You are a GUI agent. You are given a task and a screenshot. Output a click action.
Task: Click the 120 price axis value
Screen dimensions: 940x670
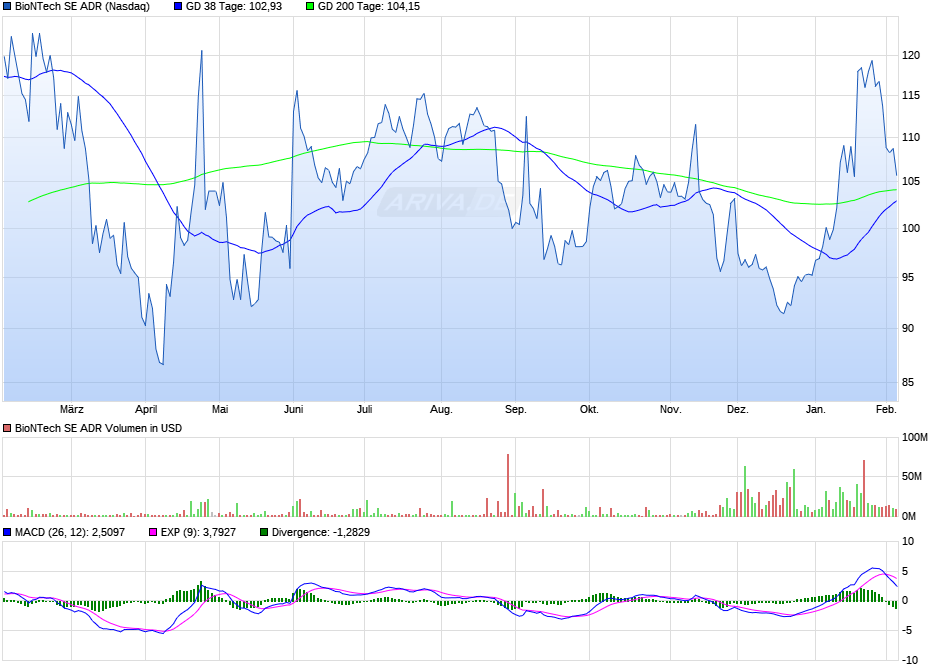pyautogui.click(x=911, y=56)
